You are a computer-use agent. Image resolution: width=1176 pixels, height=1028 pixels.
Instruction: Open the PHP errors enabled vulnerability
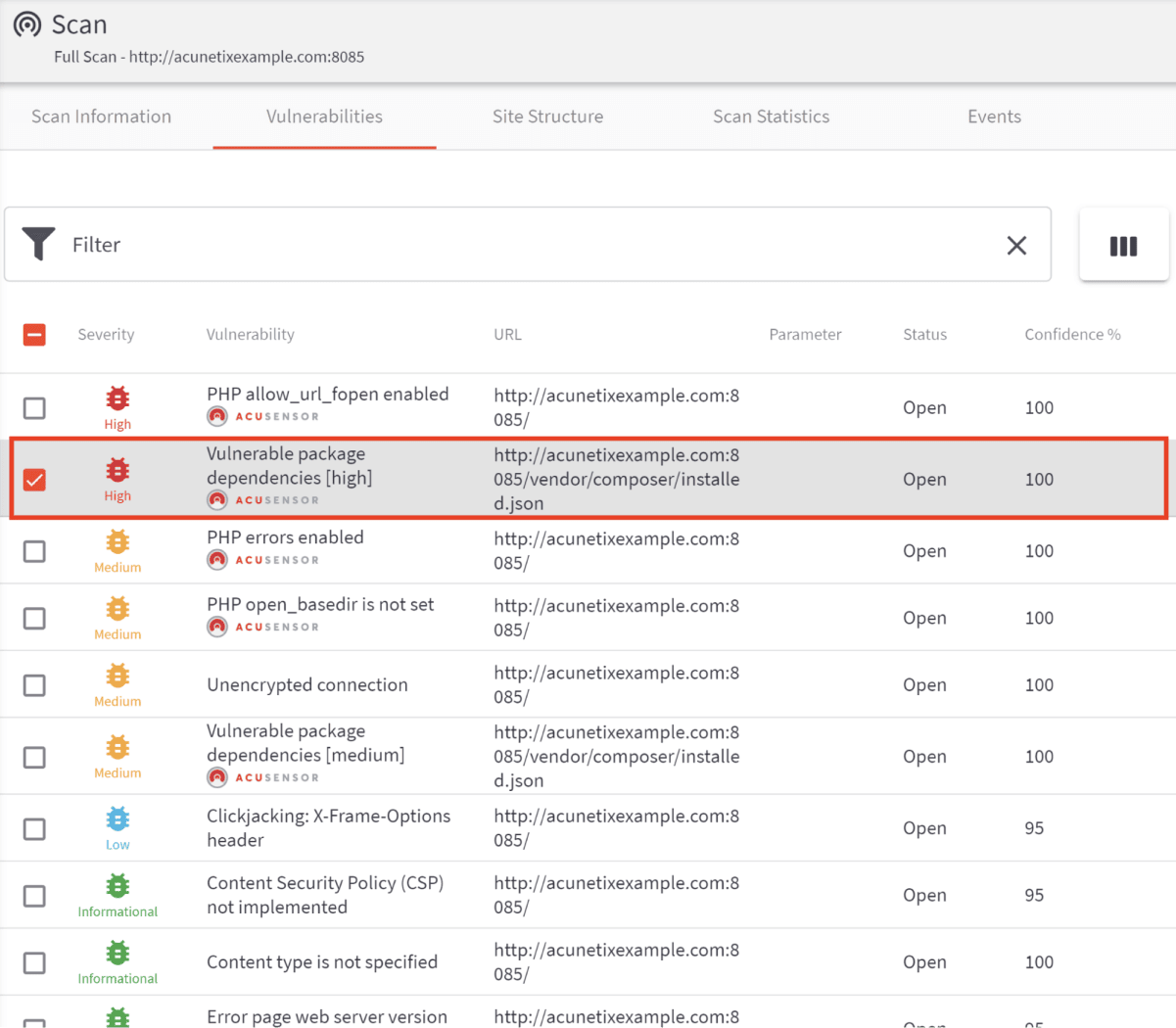[285, 537]
